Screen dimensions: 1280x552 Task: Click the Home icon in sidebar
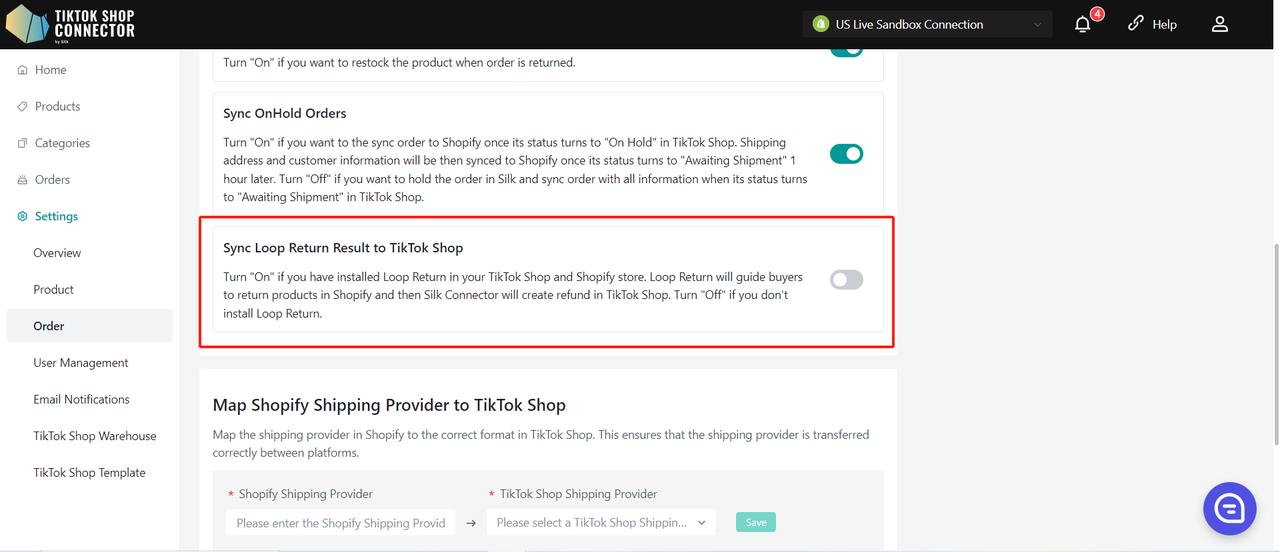(23, 70)
